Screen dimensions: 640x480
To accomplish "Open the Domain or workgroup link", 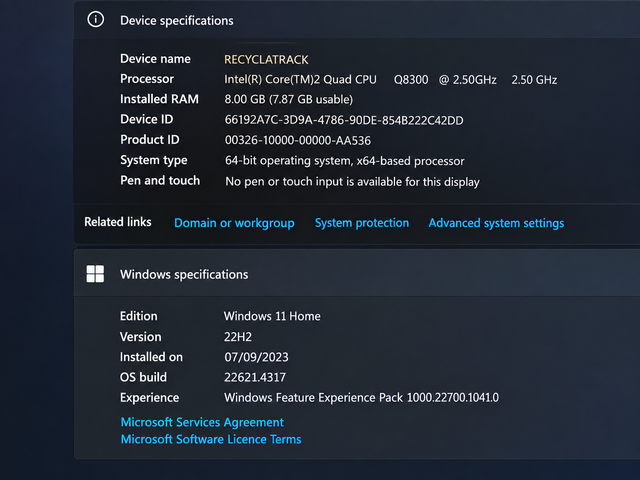I will [234, 223].
